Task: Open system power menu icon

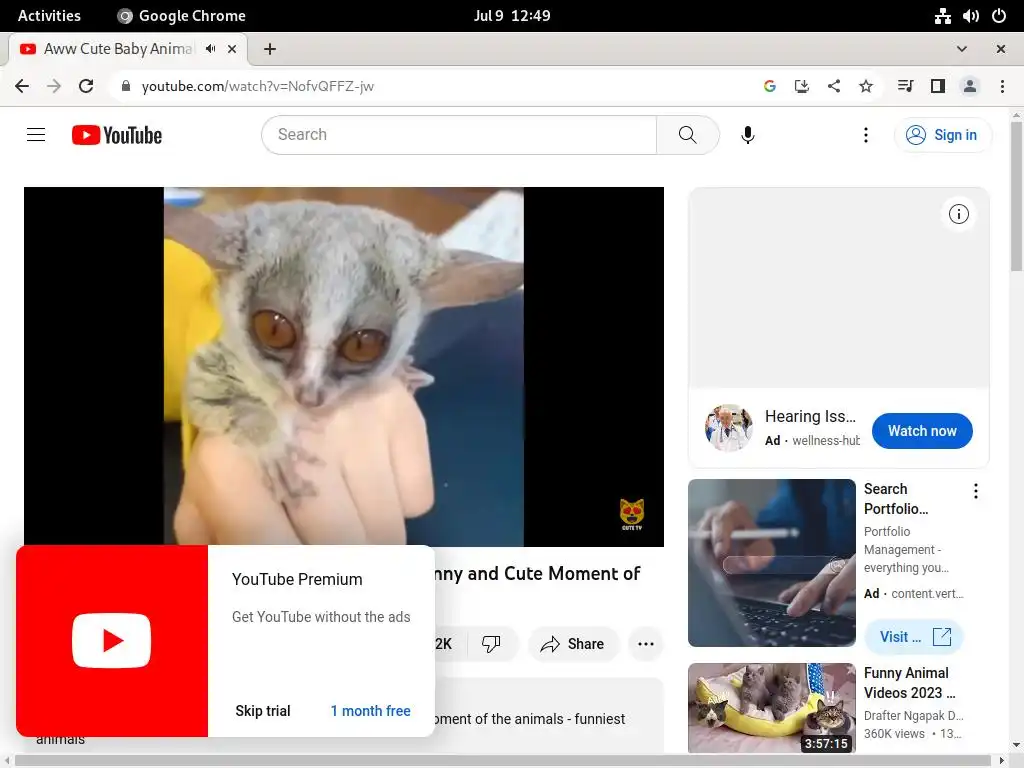Action: point(999,16)
